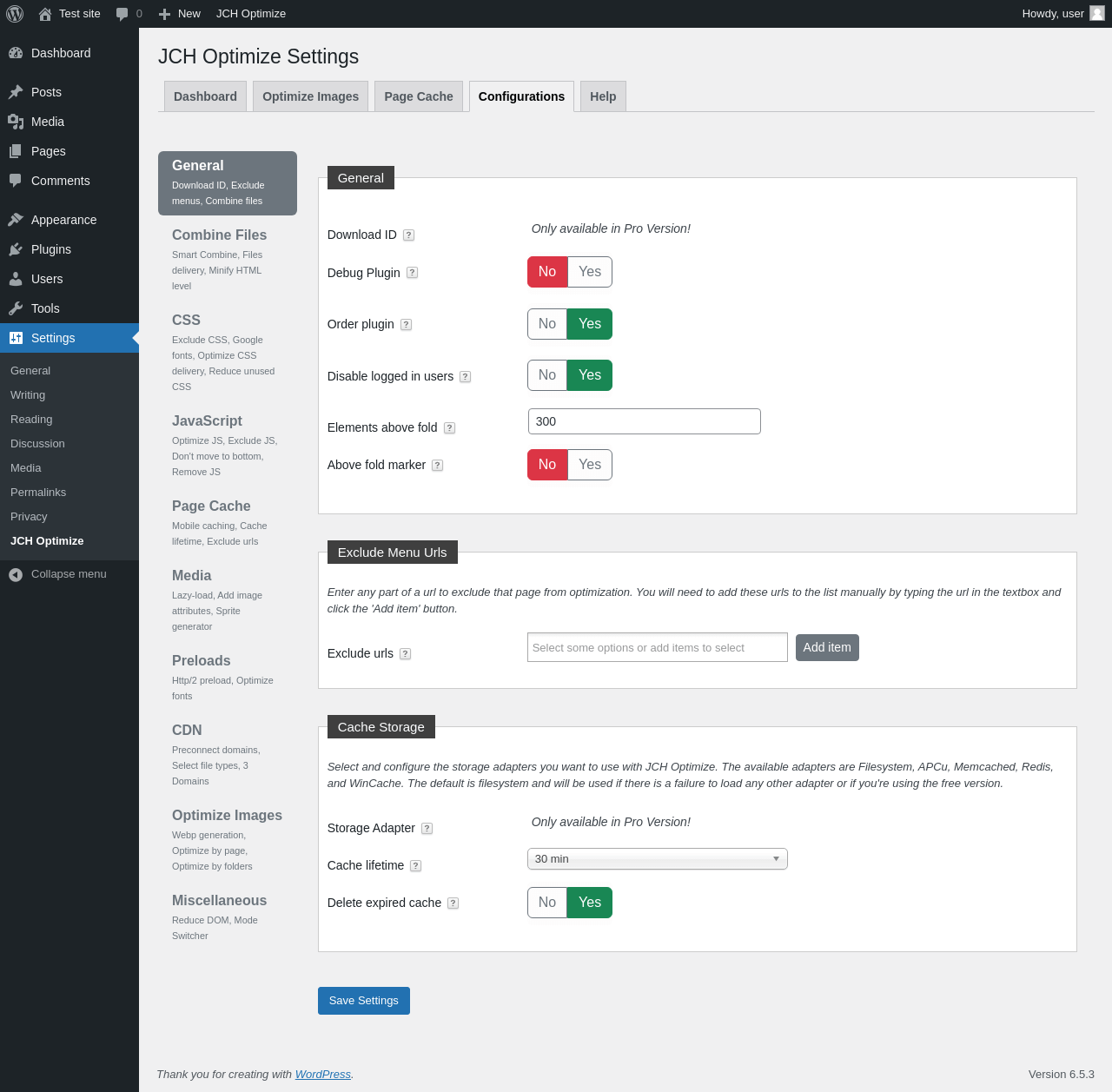Click the Elements above fold input field

[x=645, y=421]
